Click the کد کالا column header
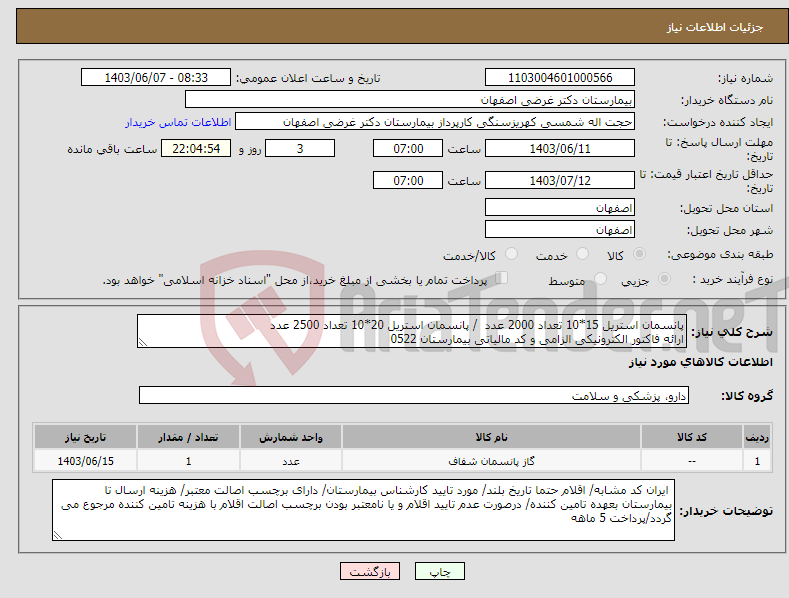 click(692, 437)
